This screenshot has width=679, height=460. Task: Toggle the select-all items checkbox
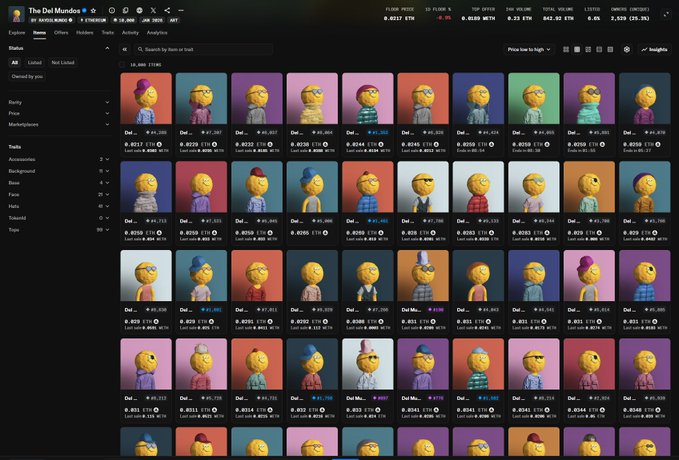point(122,65)
